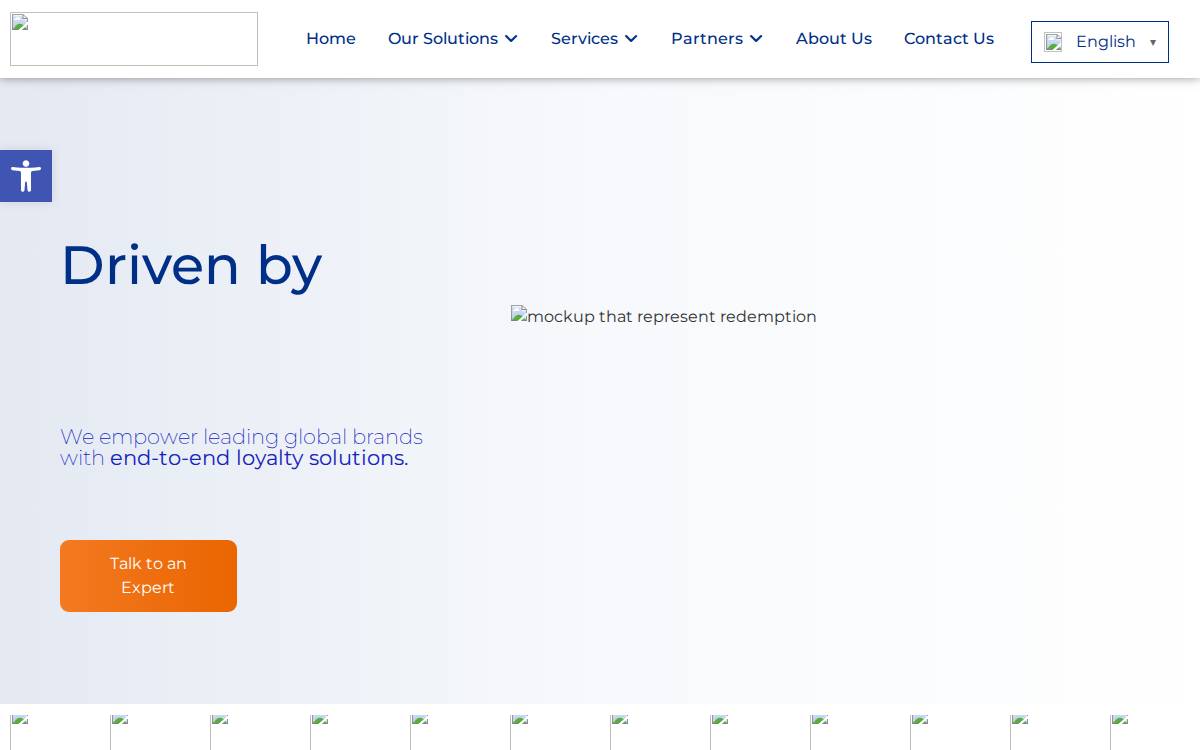The width and height of the screenshot is (1200, 750).
Task: Expand the Partners chevron arrow
Action: coord(756,39)
